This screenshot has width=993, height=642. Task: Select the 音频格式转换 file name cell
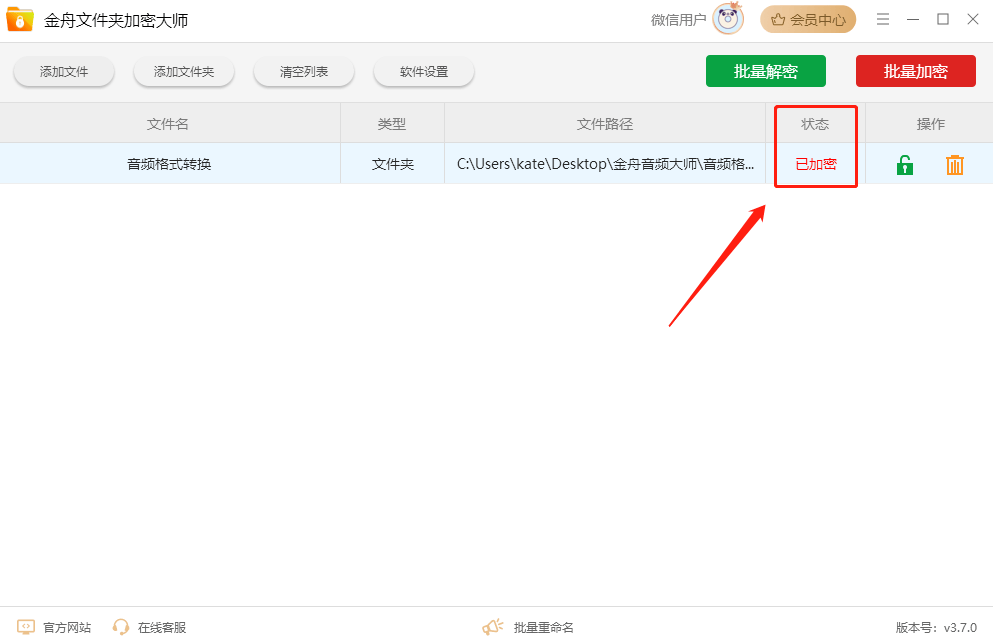pos(169,164)
